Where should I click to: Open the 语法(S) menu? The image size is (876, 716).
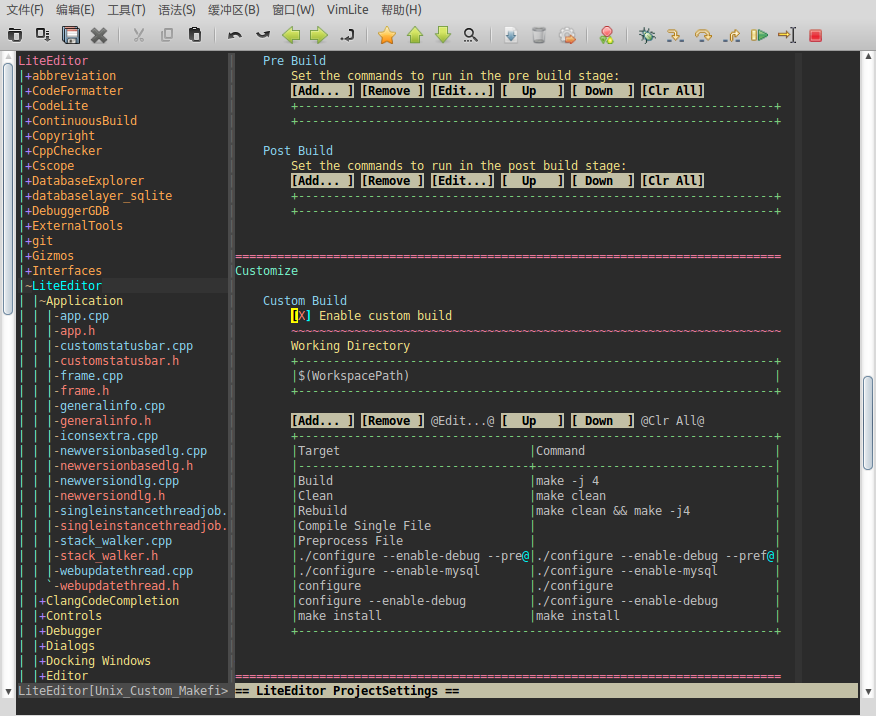[x=177, y=10]
